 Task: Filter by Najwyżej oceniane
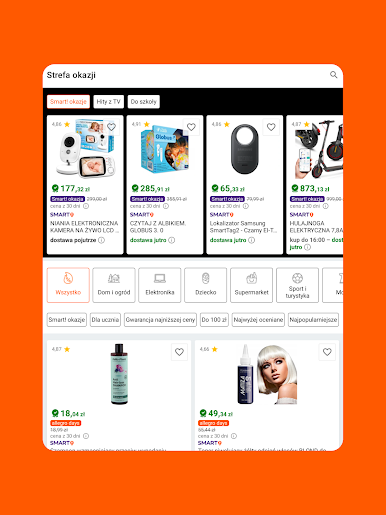pyautogui.click(x=258, y=320)
